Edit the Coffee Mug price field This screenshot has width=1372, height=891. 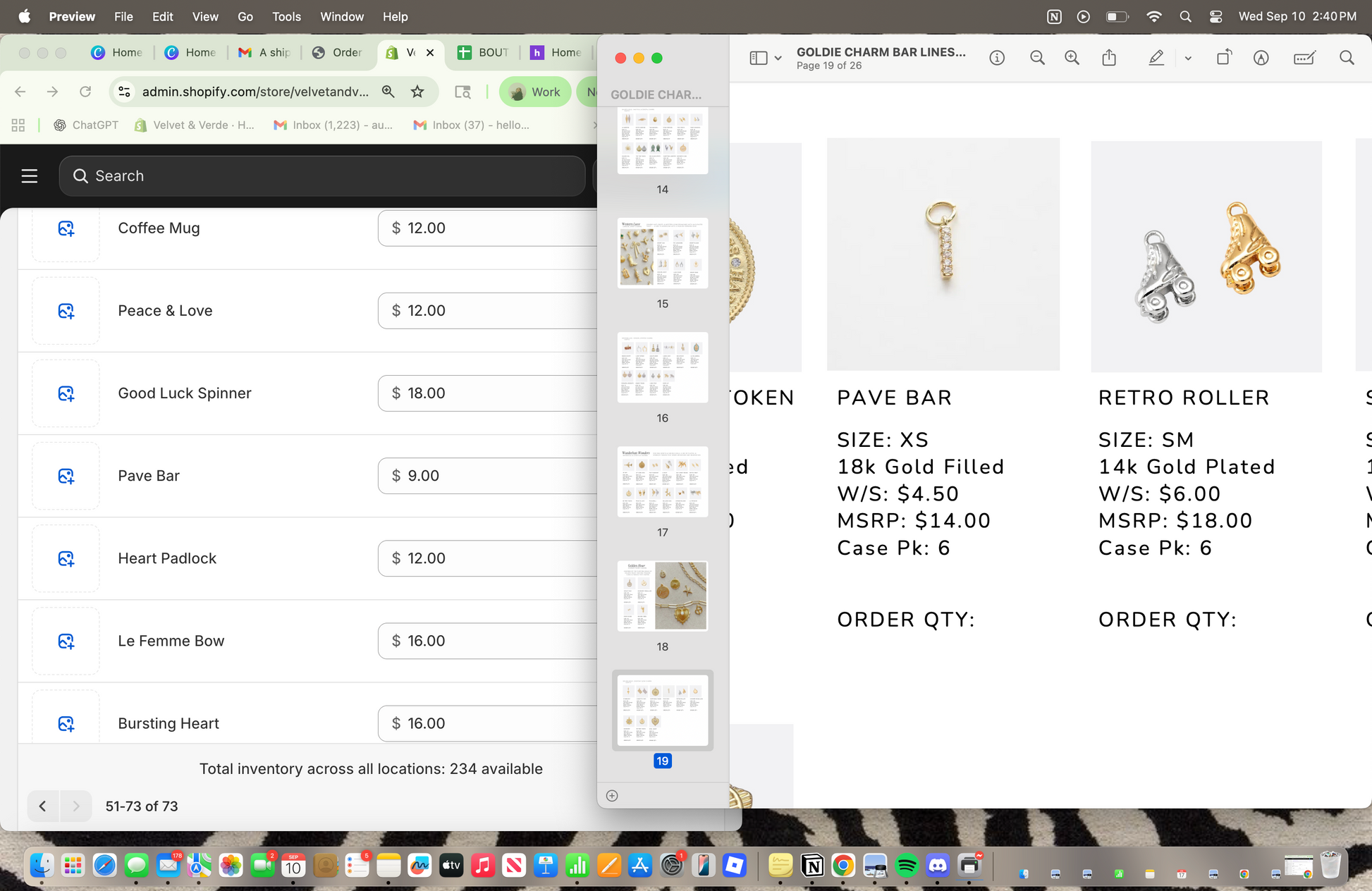[488, 228]
